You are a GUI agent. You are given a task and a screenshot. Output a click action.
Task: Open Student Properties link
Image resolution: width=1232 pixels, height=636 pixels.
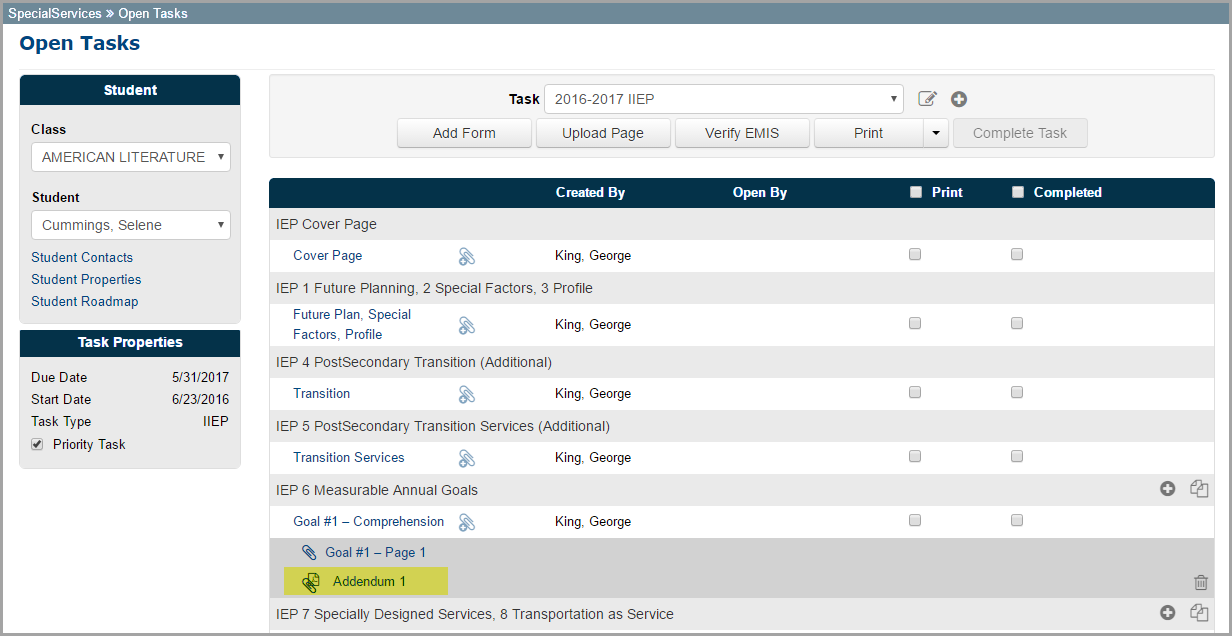(x=86, y=279)
